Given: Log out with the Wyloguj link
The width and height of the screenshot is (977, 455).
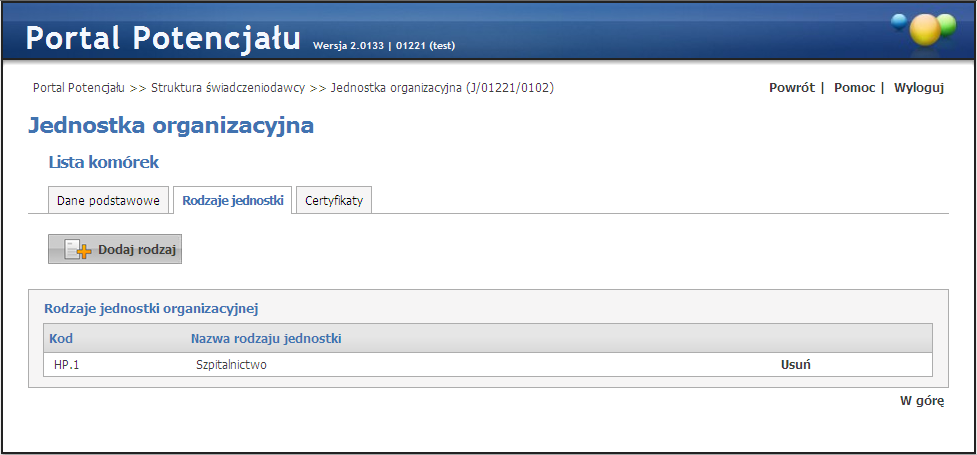Looking at the screenshot, I should coord(919,88).
